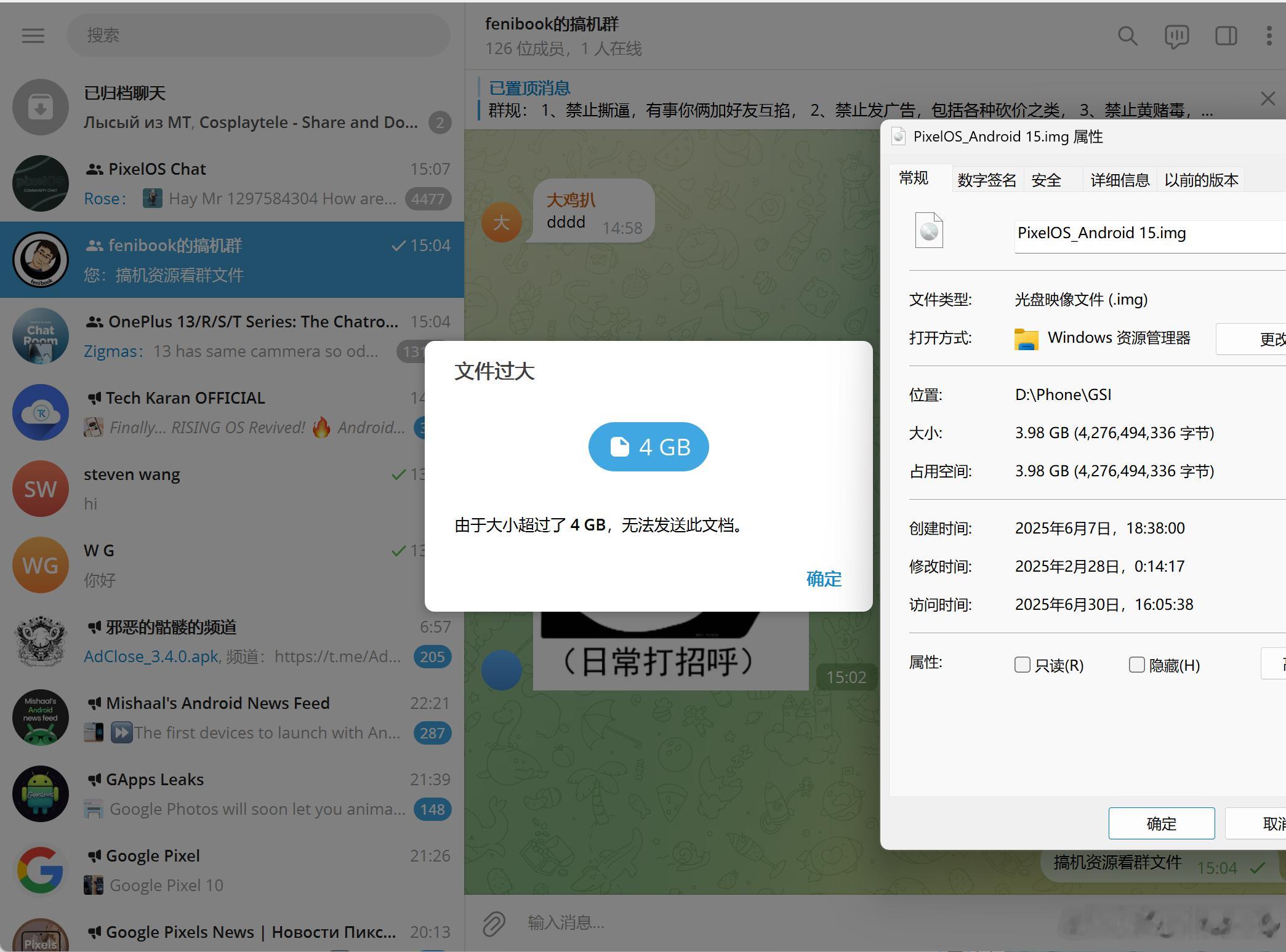The image size is (1286, 952).
Task: Click the 4477 unread badge on PixelOS Chat
Action: (428, 199)
